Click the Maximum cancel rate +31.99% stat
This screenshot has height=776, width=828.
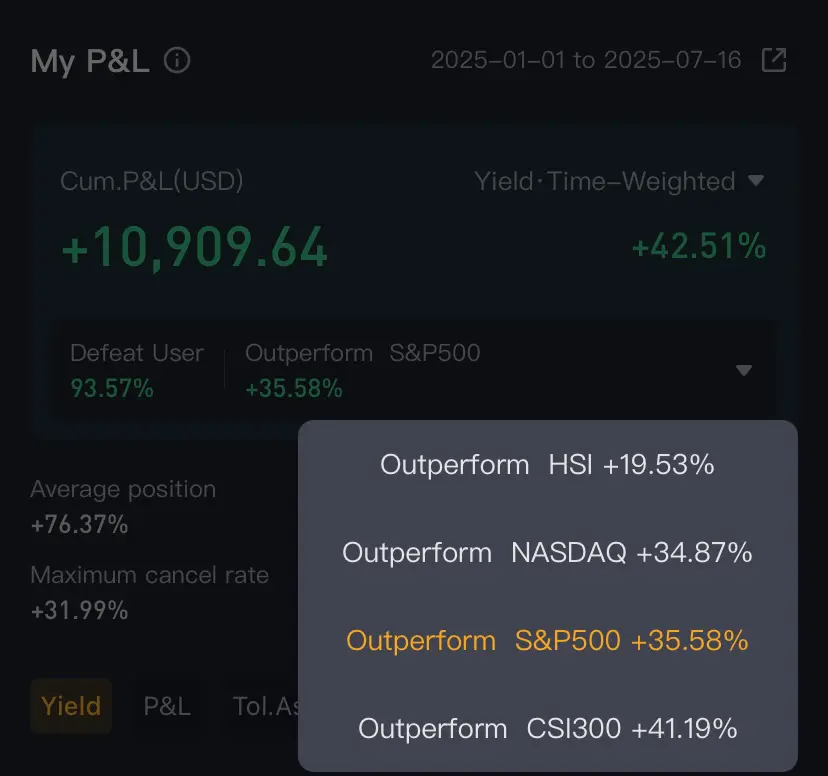pyautogui.click(x=149, y=592)
